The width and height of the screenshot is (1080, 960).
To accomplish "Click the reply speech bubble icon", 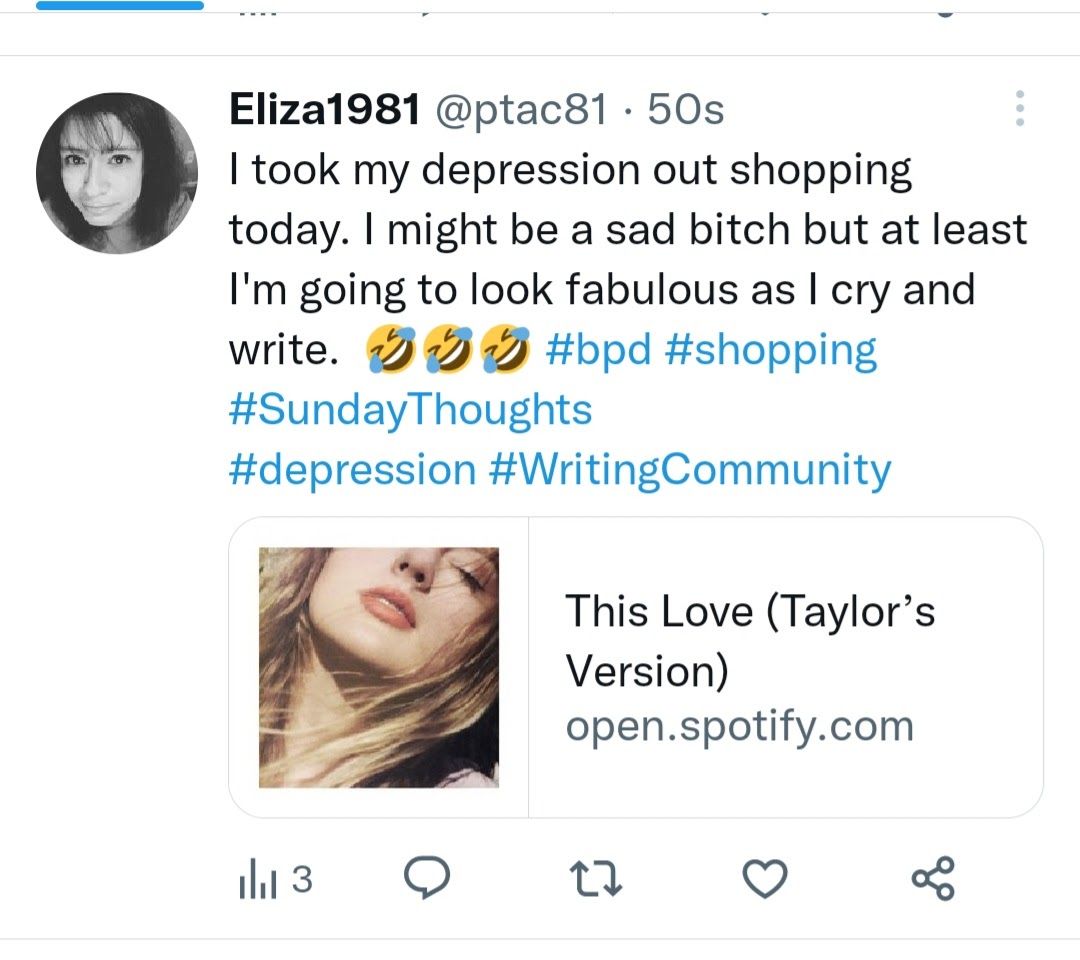I will 426,879.
